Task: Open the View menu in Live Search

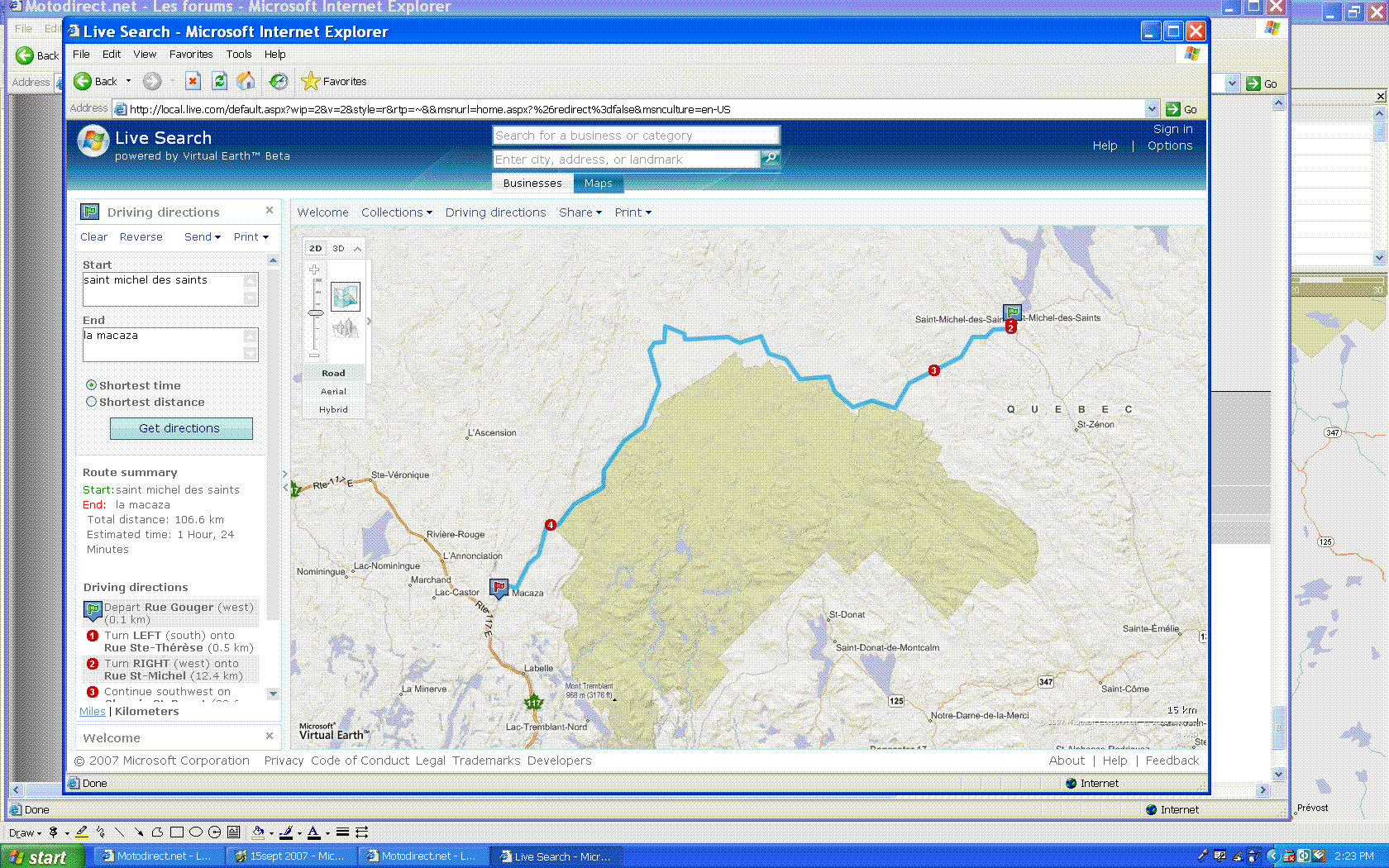Action: coord(145,54)
